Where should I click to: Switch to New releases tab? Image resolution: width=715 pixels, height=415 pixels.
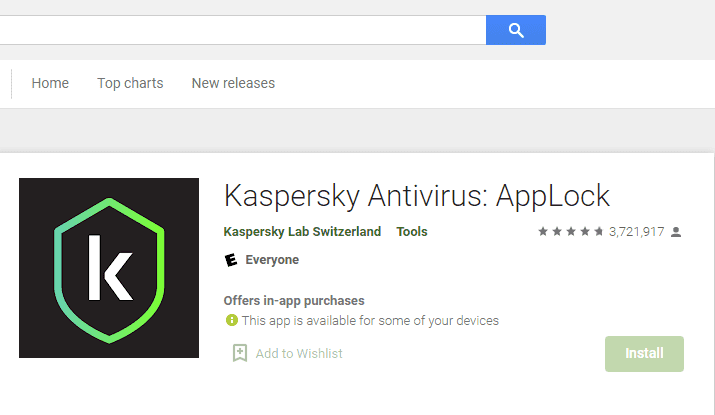[233, 83]
